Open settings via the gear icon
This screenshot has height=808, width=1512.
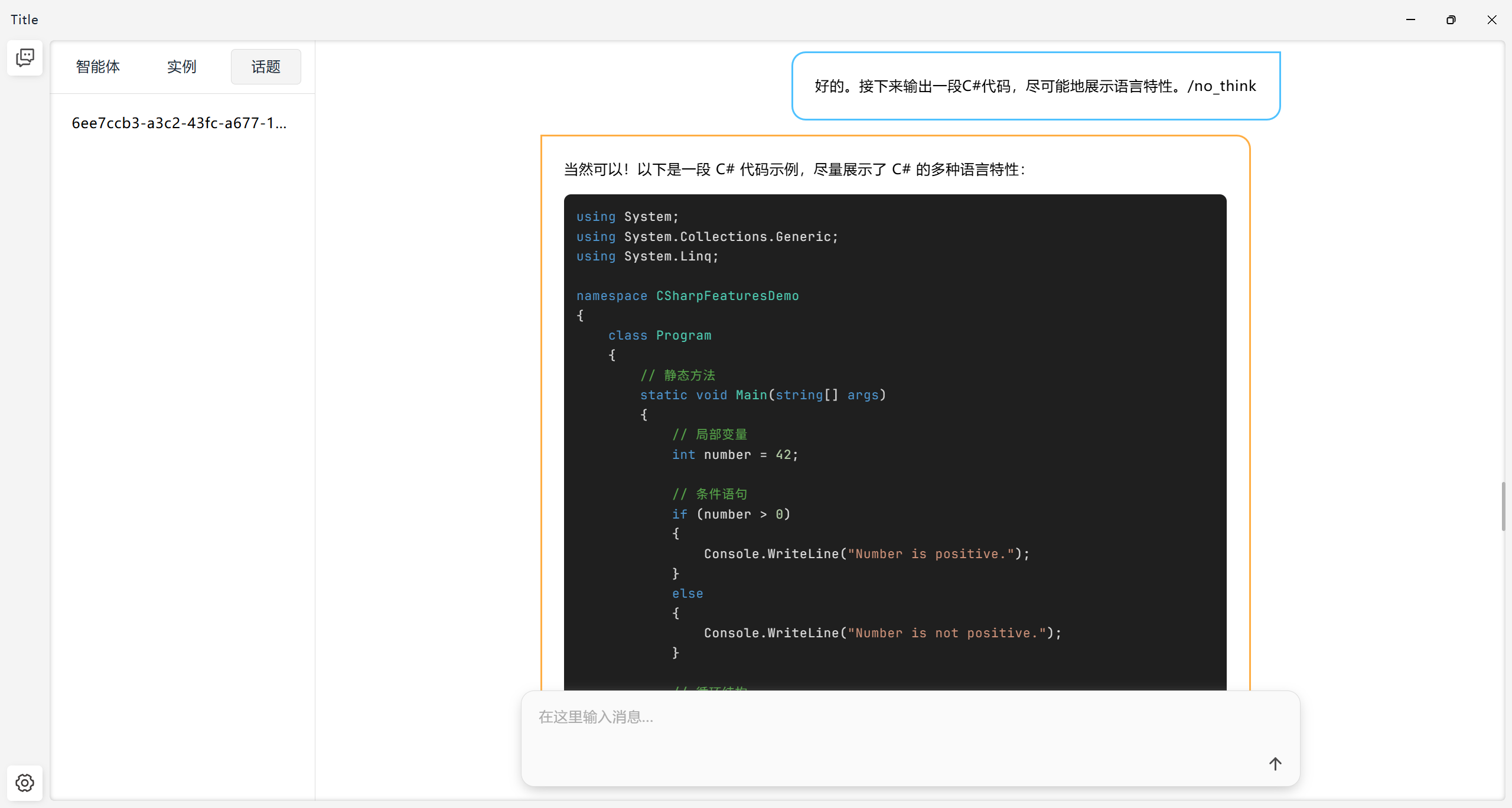coord(24,783)
